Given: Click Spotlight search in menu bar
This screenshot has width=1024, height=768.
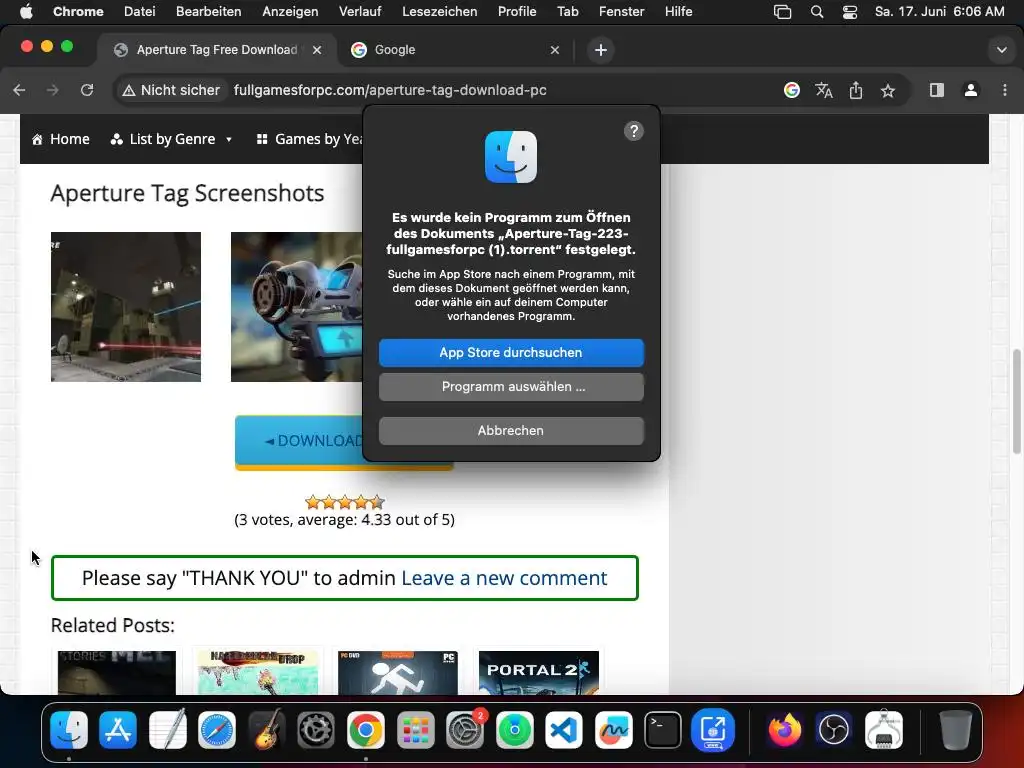Looking at the screenshot, I should [x=816, y=12].
